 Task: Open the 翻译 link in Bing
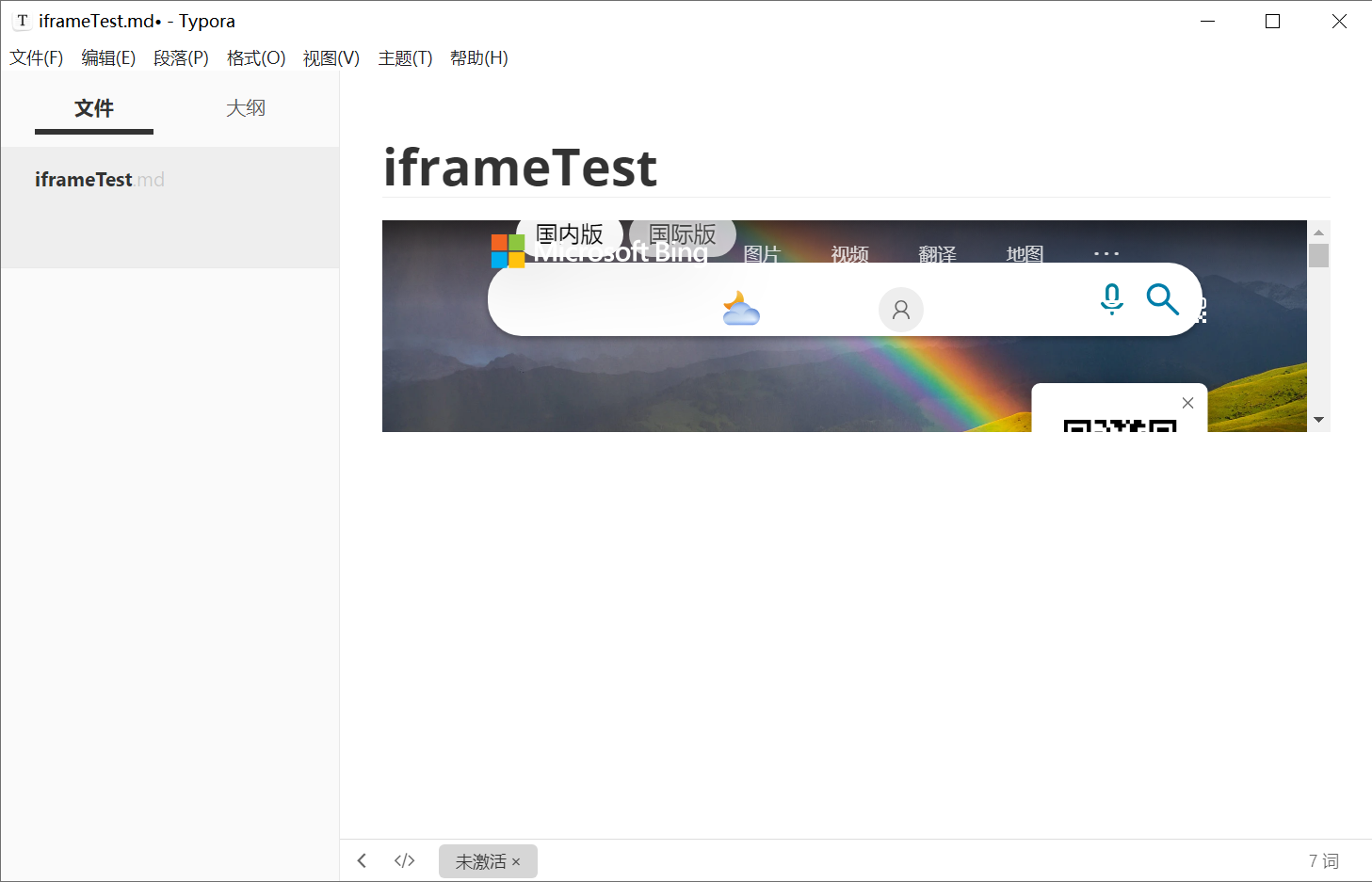938,254
